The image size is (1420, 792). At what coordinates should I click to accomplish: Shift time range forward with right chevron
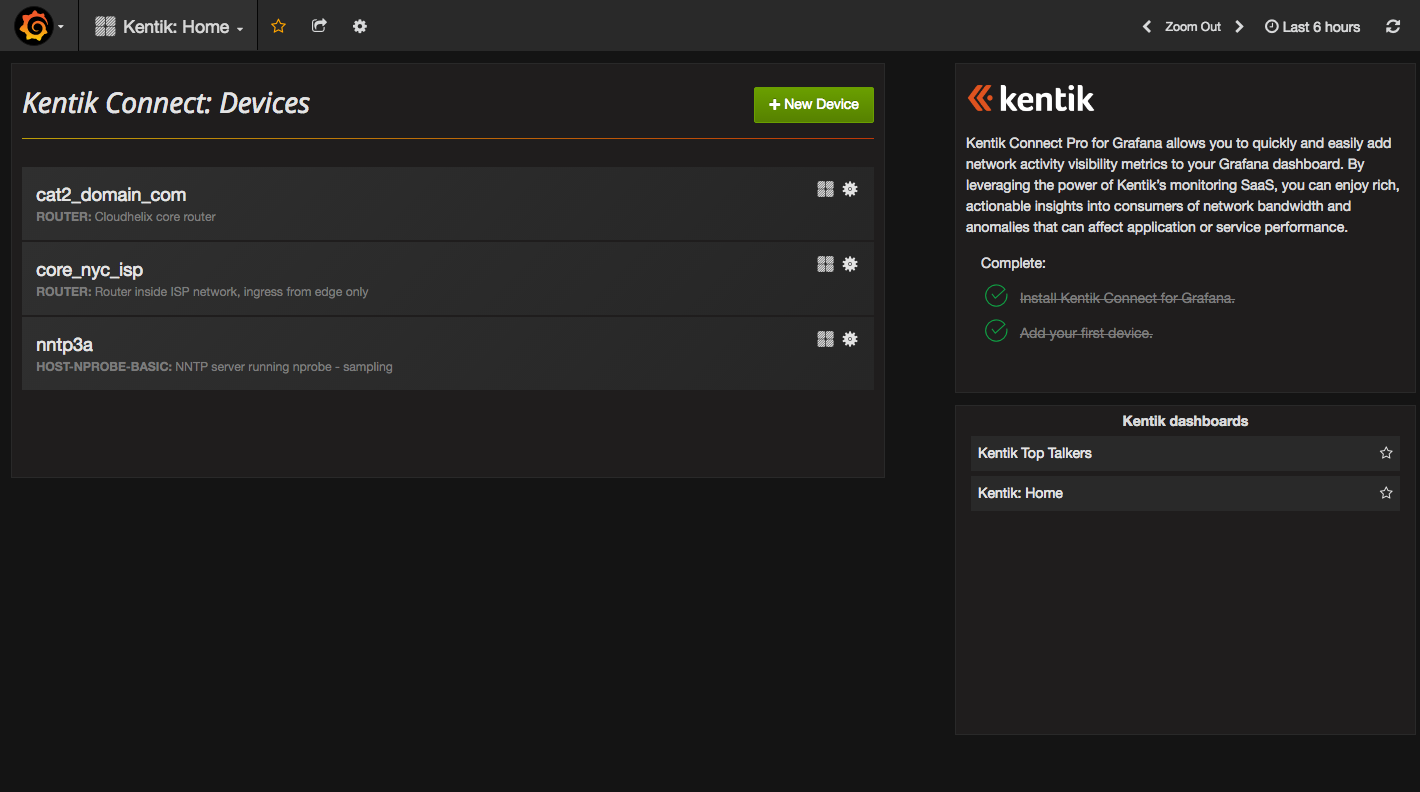1239,27
